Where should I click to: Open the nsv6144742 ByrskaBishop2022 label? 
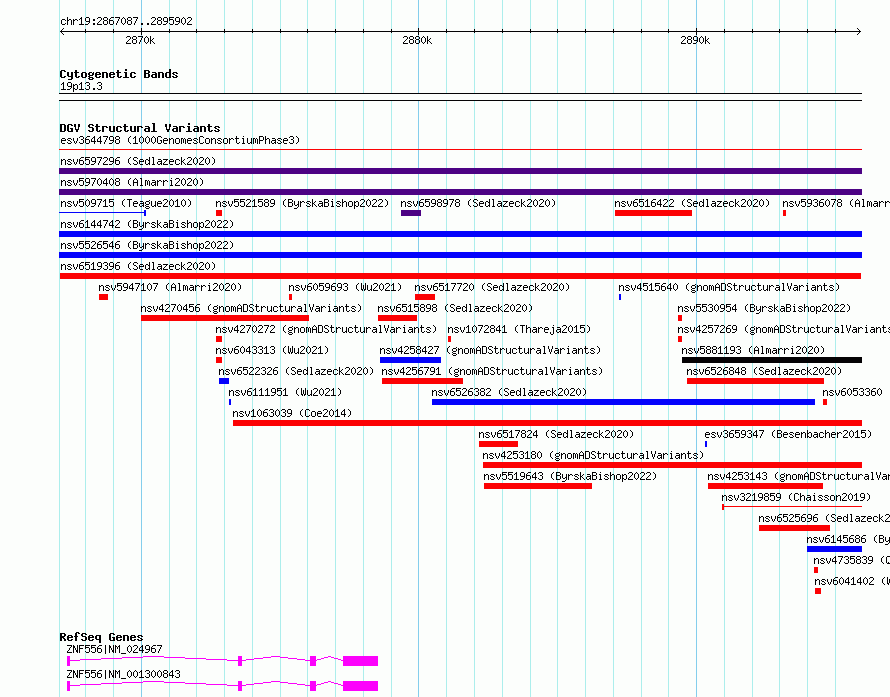147,224
